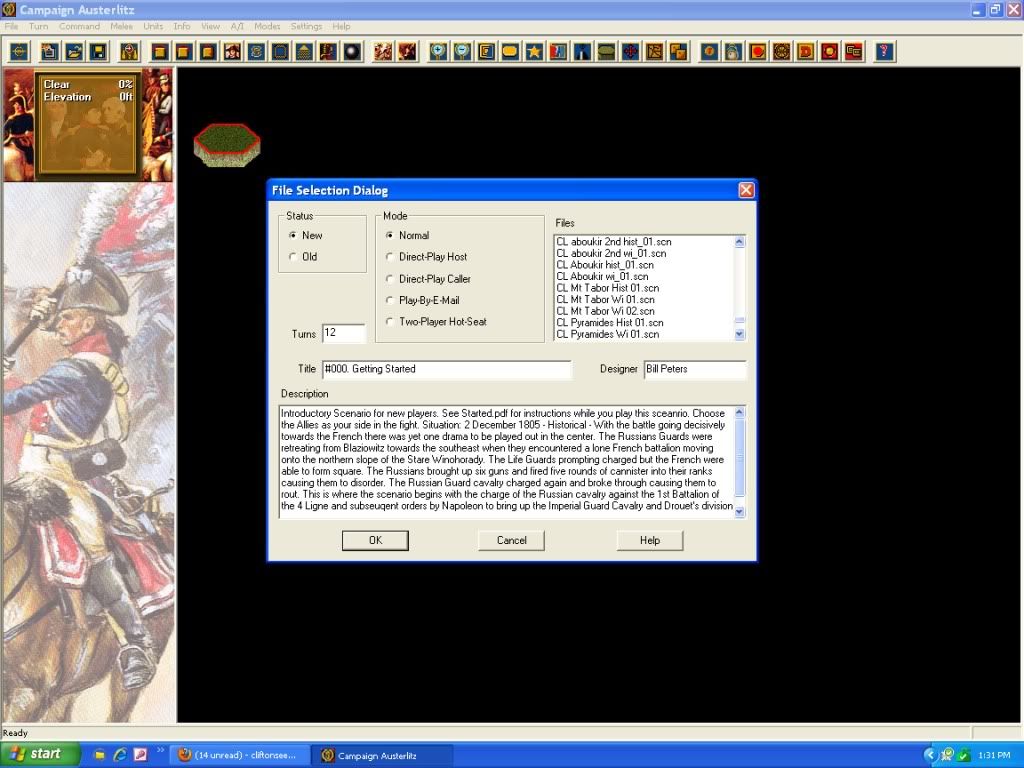The width and height of the screenshot is (1024, 768).
Task: Click the Designer text field
Action: point(695,369)
